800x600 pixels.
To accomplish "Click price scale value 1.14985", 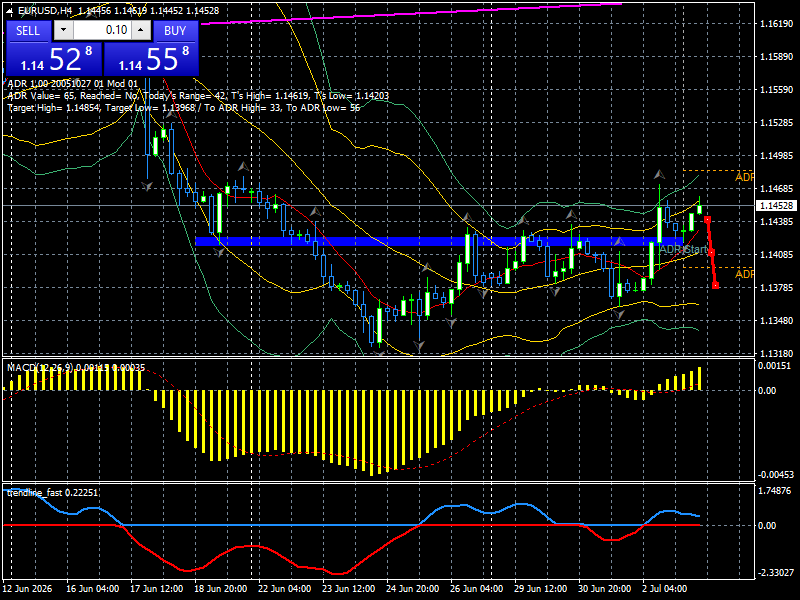I will 777,156.
